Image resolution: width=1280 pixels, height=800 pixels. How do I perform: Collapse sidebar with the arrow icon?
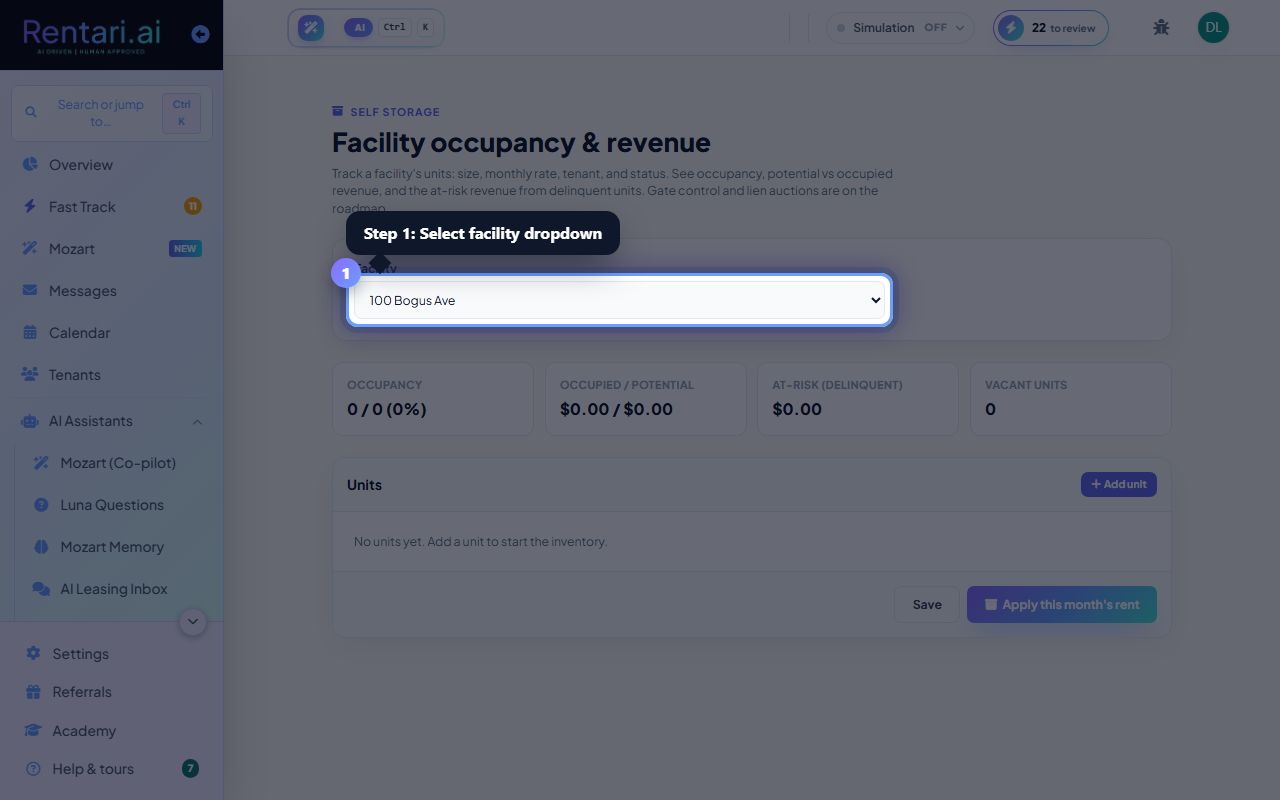(200, 34)
